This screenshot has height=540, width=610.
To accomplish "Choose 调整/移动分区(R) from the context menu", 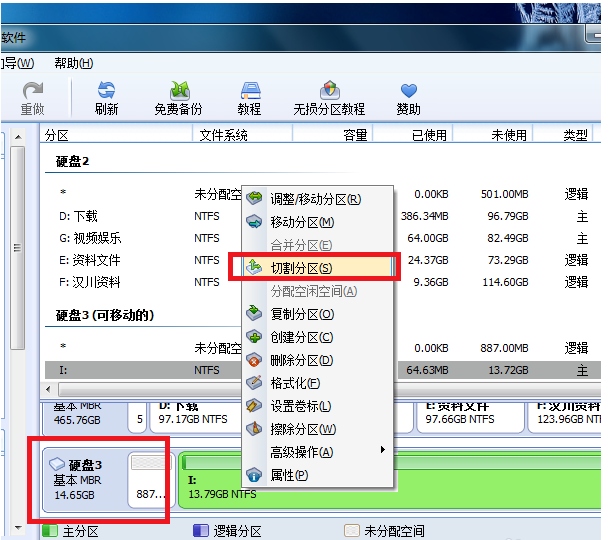I will (317, 199).
